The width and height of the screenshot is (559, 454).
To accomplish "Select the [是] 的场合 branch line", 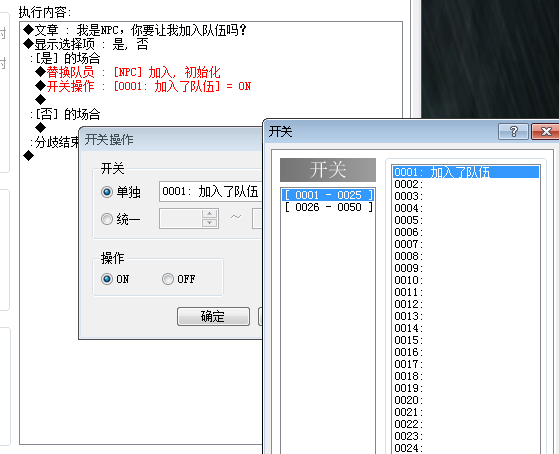I will click(65, 58).
